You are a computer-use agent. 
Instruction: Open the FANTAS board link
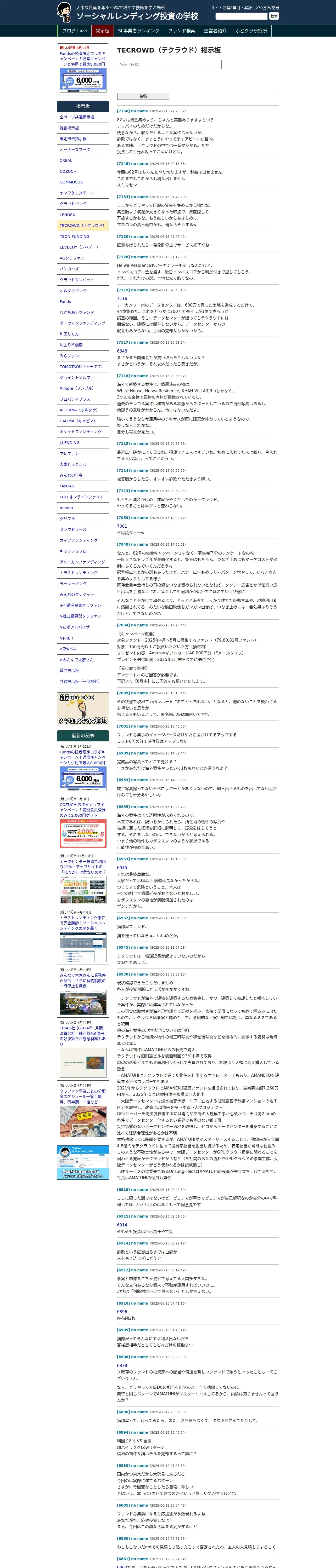click(83, 486)
